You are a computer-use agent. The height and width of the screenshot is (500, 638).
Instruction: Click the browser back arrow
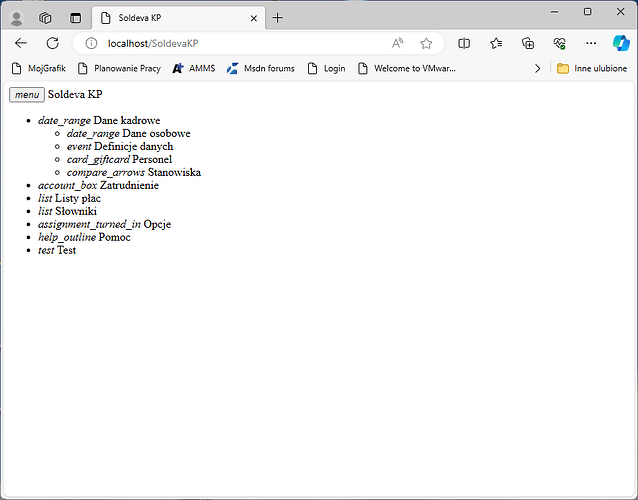(x=21, y=43)
